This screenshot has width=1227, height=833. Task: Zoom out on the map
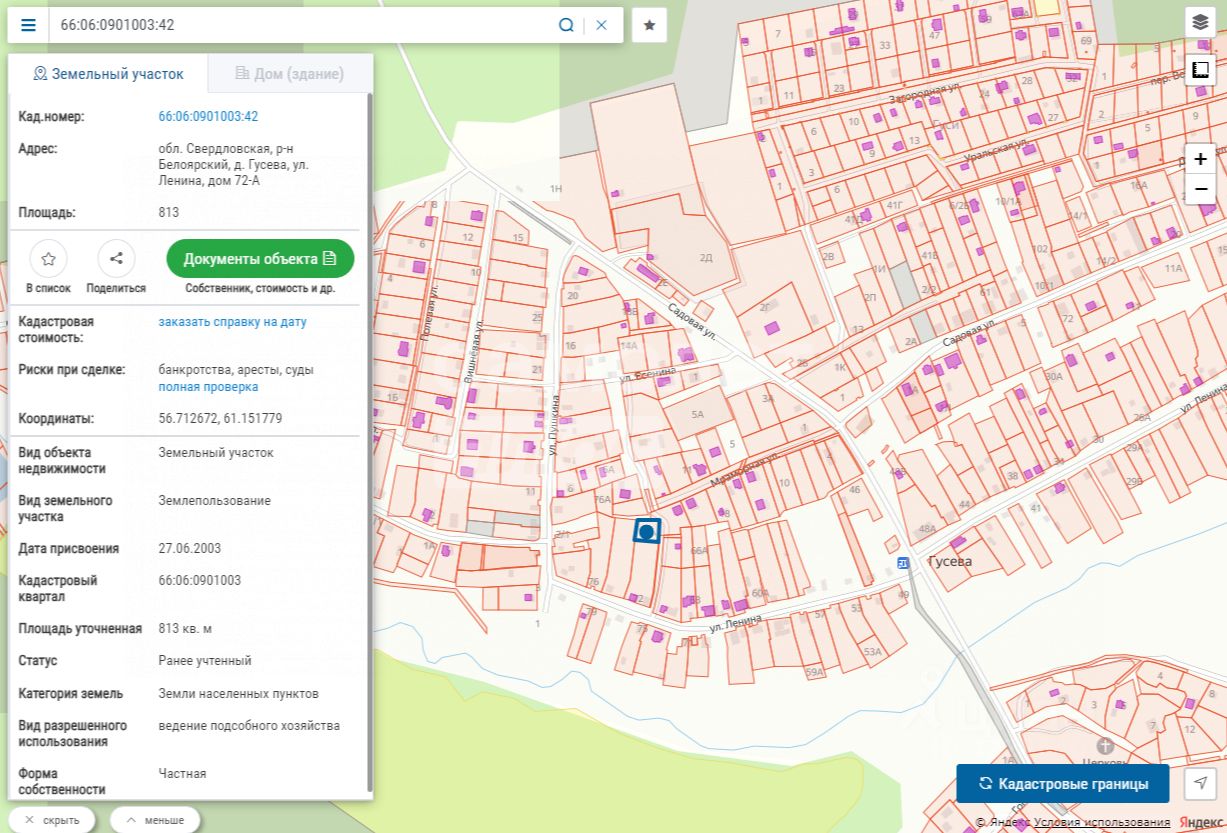(x=1200, y=189)
